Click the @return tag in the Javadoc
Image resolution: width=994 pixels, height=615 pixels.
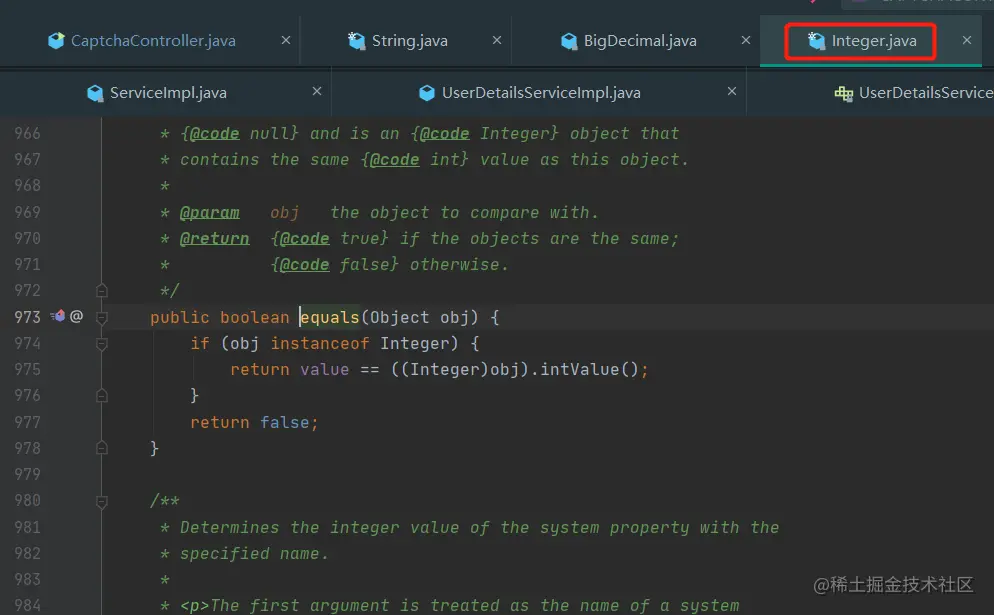pos(214,239)
